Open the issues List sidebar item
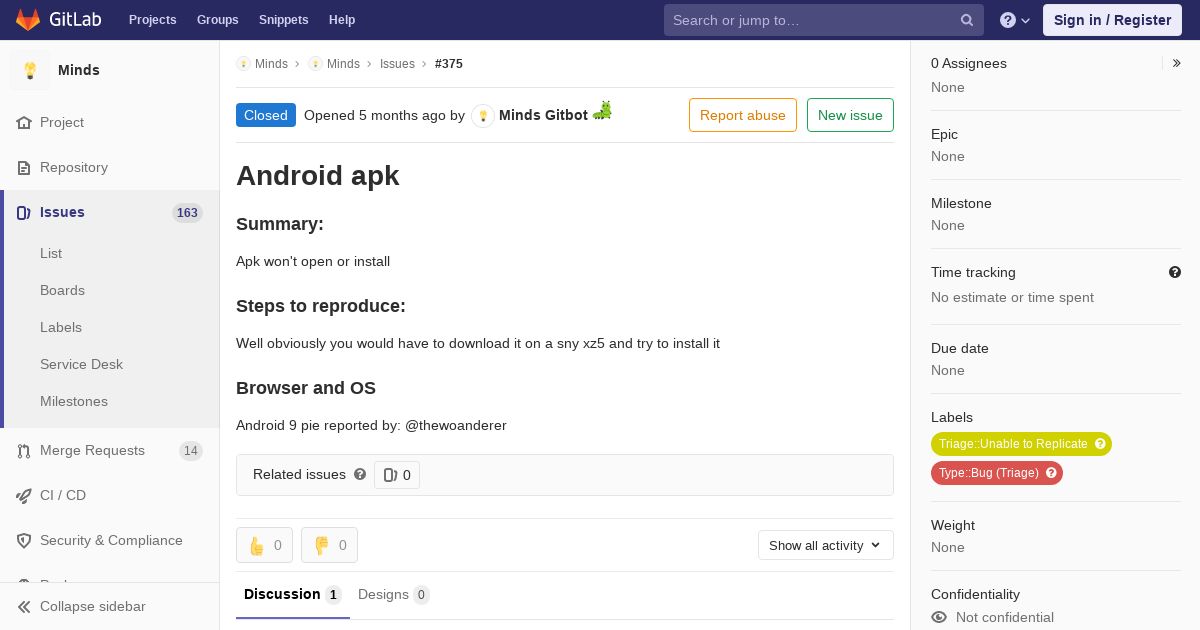The height and width of the screenshot is (630, 1200). point(51,254)
